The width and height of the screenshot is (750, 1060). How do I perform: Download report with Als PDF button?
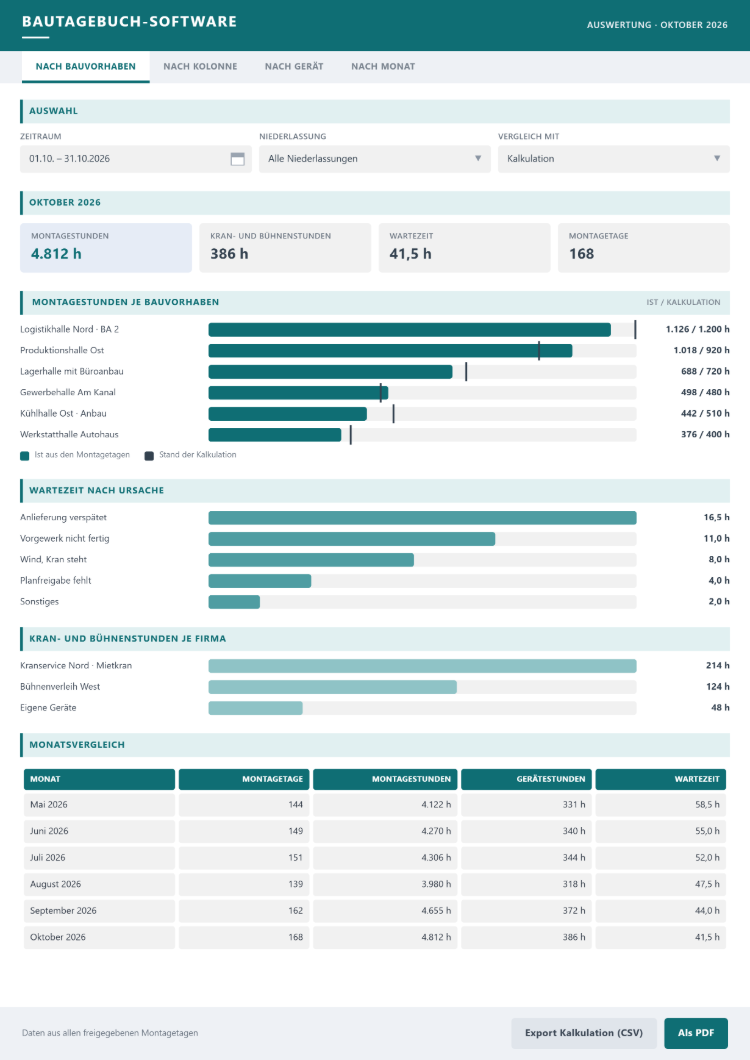pyautogui.click(x=696, y=1033)
